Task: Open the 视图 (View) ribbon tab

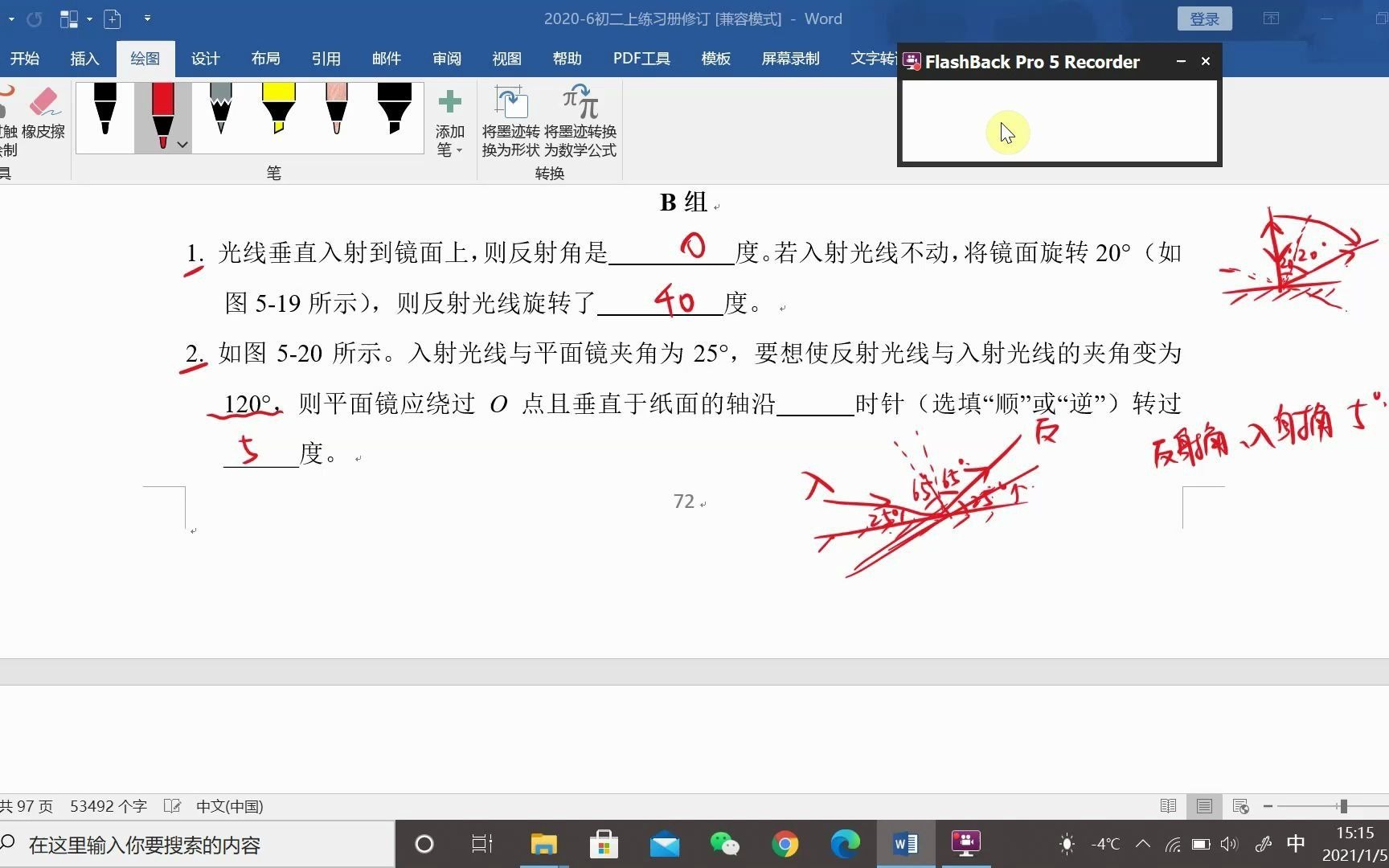Action: click(x=506, y=59)
